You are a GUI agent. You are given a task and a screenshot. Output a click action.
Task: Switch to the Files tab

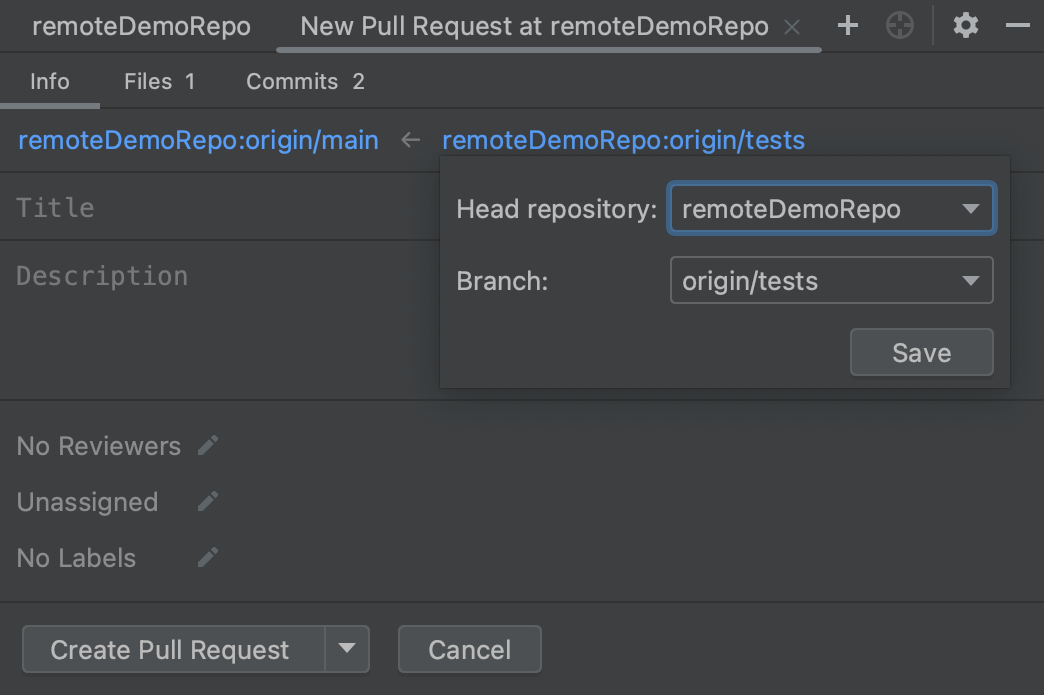(x=159, y=82)
